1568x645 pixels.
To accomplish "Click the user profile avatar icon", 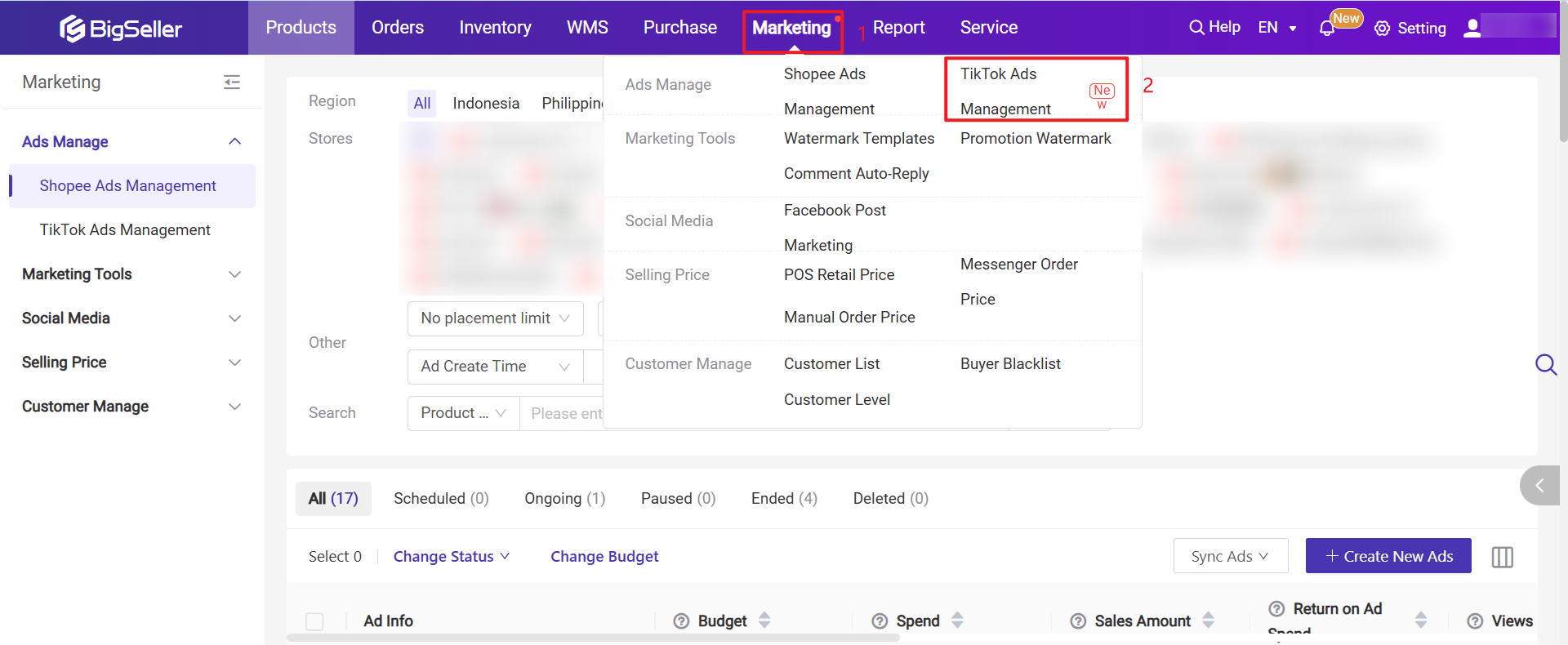I will [1472, 28].
